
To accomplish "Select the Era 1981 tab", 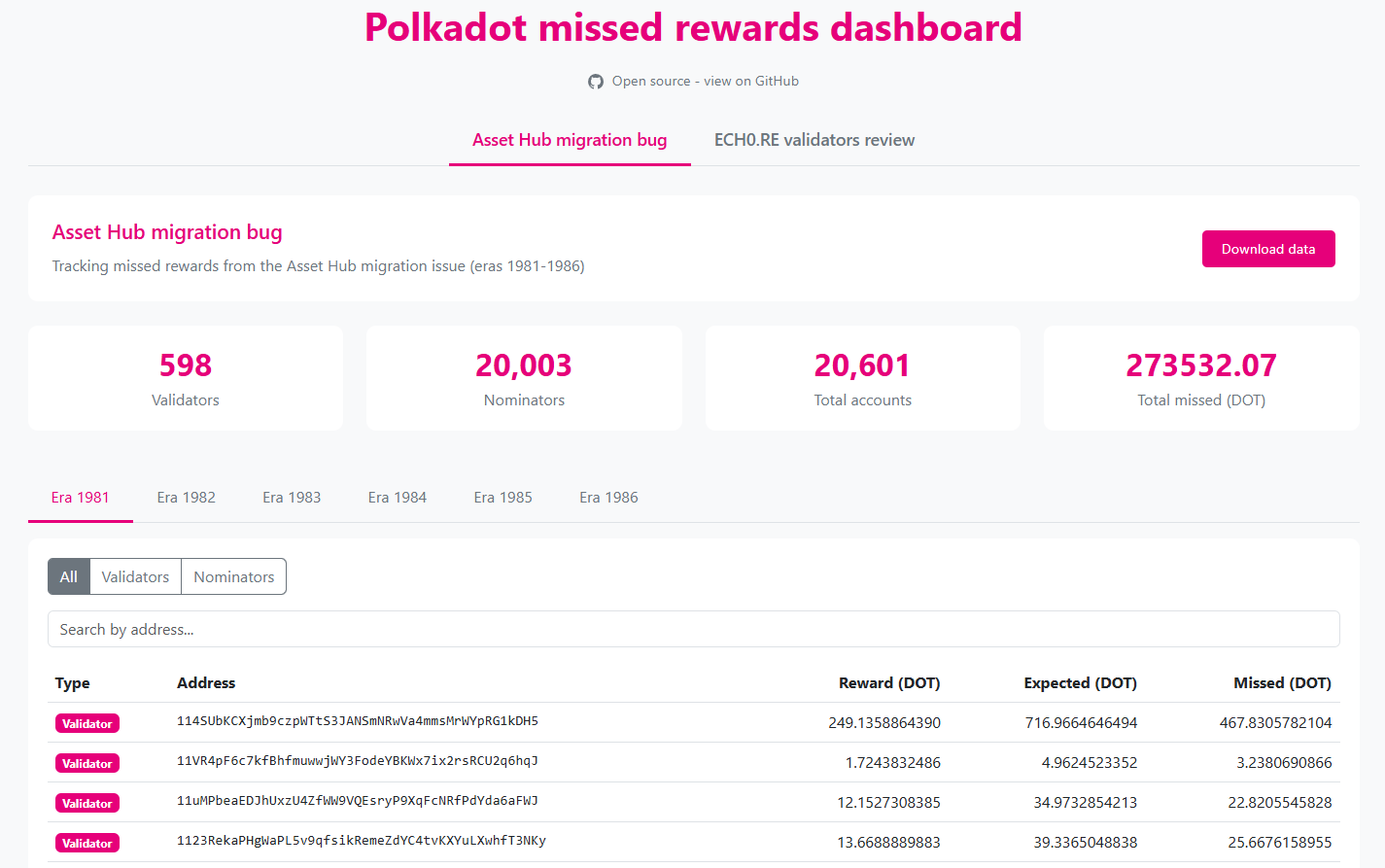I will coord(81,498).
